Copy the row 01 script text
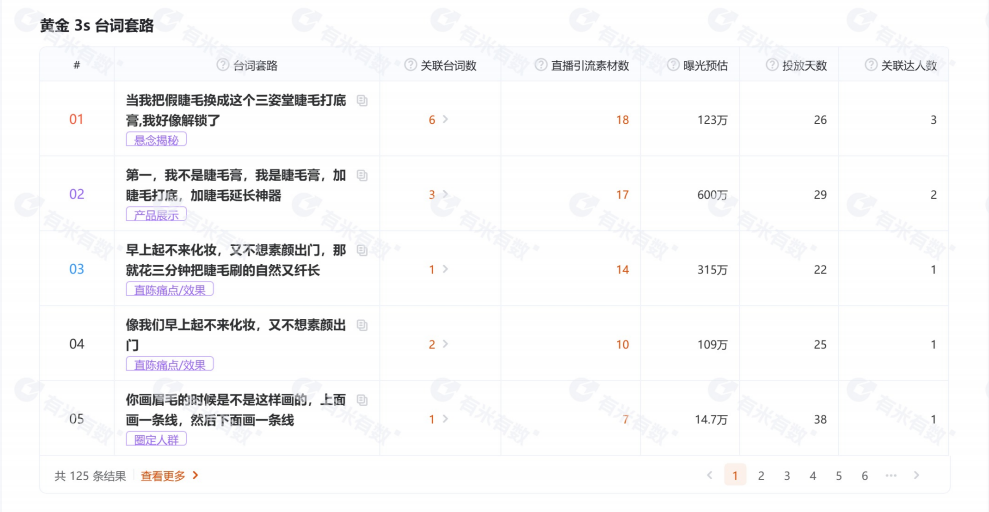The height and width of the screenshot is (512, 989). (x=362, y=100)
